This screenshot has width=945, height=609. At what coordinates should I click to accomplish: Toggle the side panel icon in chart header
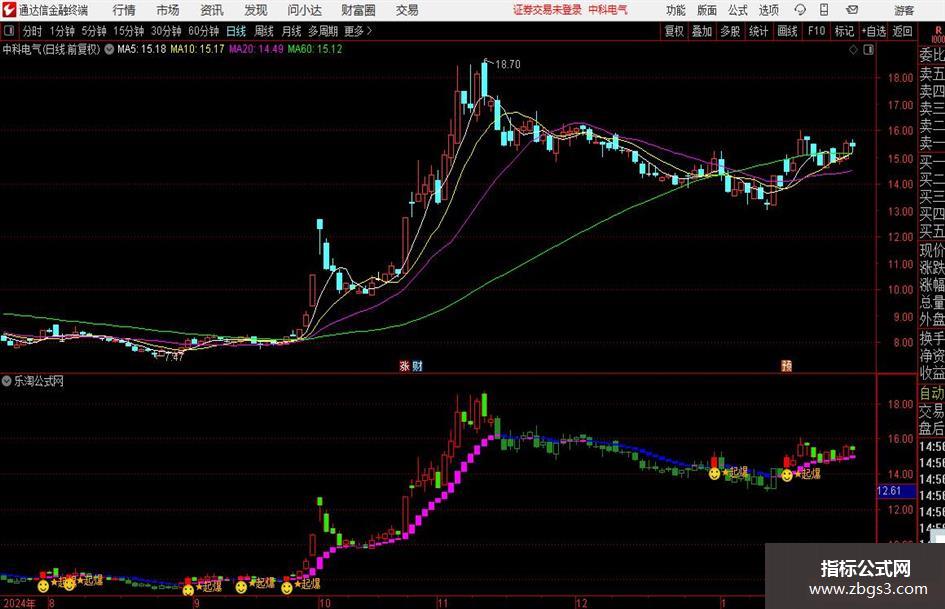(868, 50)
